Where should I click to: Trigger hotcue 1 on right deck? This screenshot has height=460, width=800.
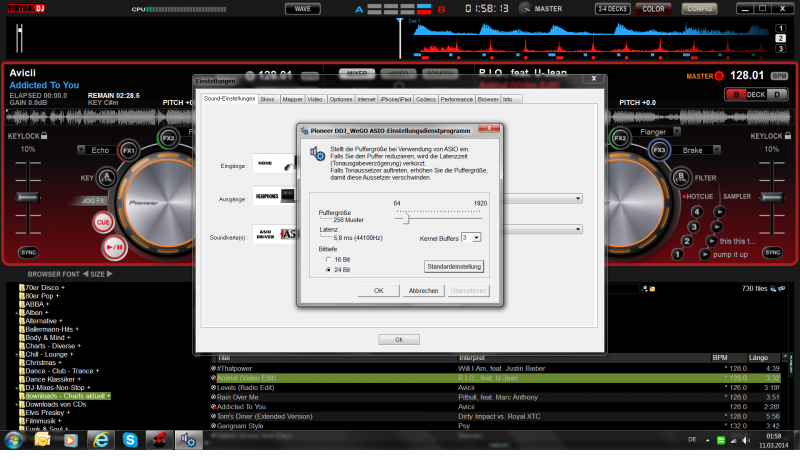point(677,253)
